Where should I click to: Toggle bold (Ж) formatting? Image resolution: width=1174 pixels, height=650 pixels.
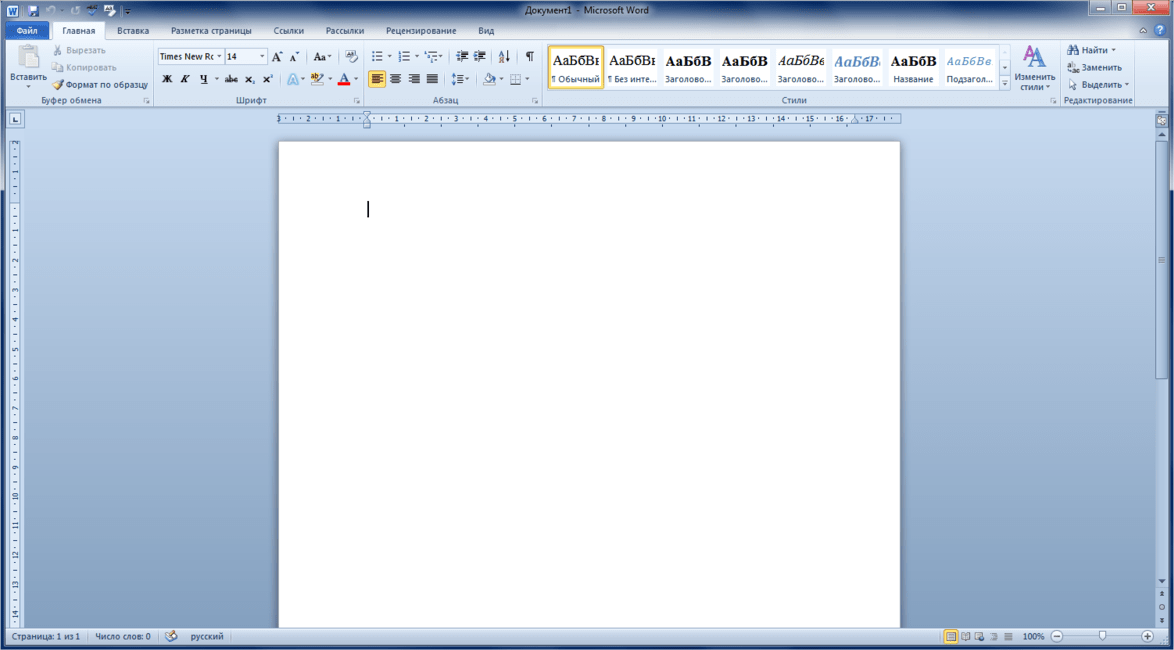pyautogui.click(x=167, y=79)
